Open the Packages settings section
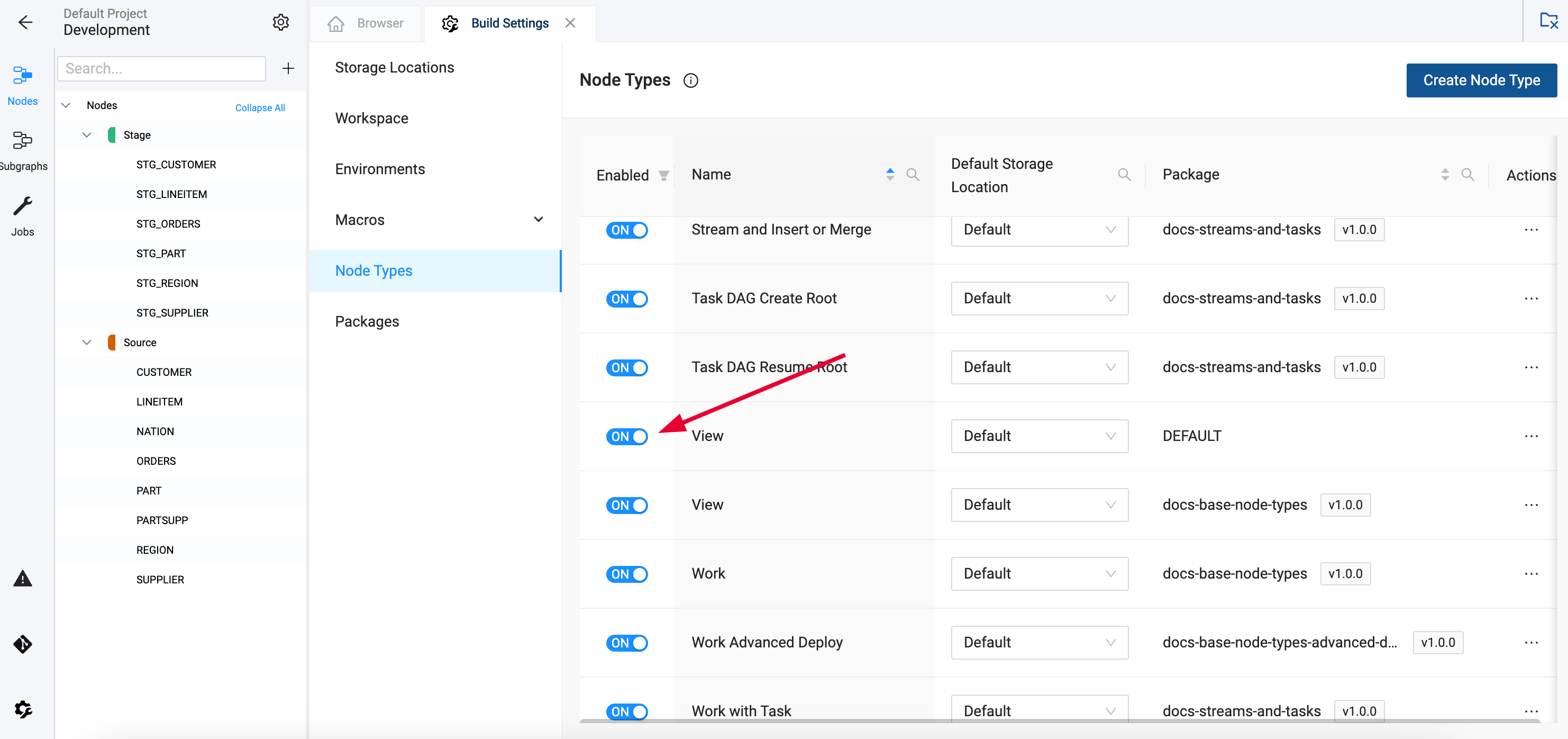Image resolution: width=1568 pixels, height=739 pixels. (x=367, y=321)
